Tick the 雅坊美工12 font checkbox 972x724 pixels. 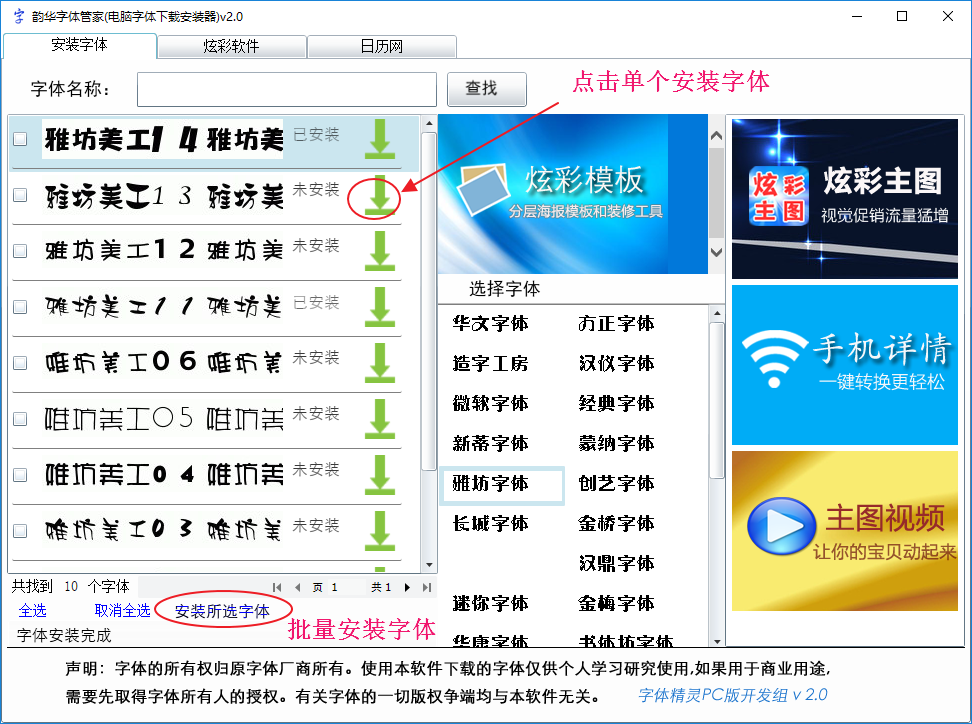tap(20, 252)
